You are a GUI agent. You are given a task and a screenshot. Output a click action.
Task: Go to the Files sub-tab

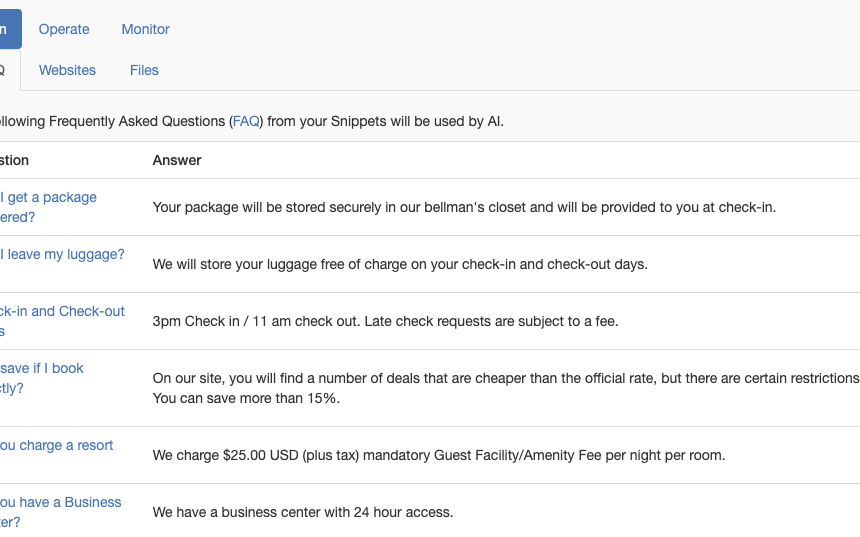(144, 70)
